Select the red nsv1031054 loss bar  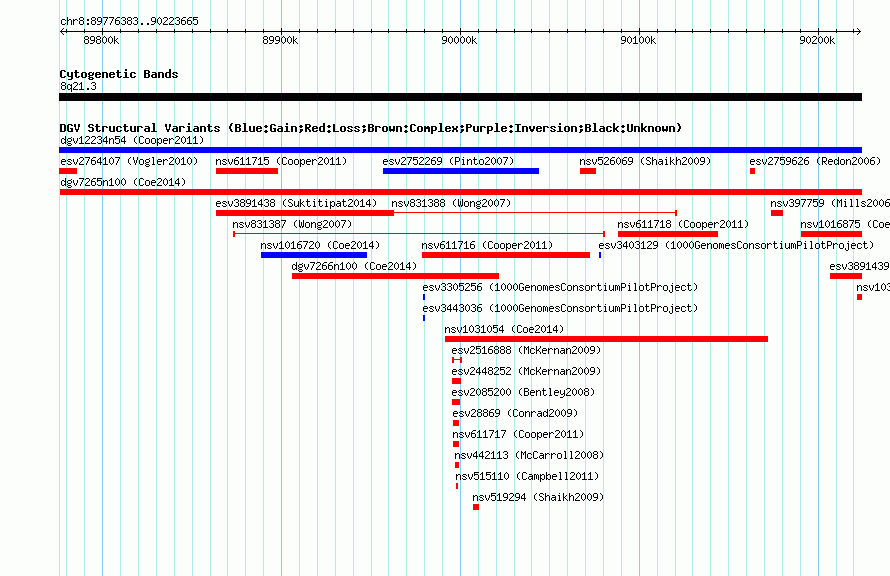(x=606, y=339)
